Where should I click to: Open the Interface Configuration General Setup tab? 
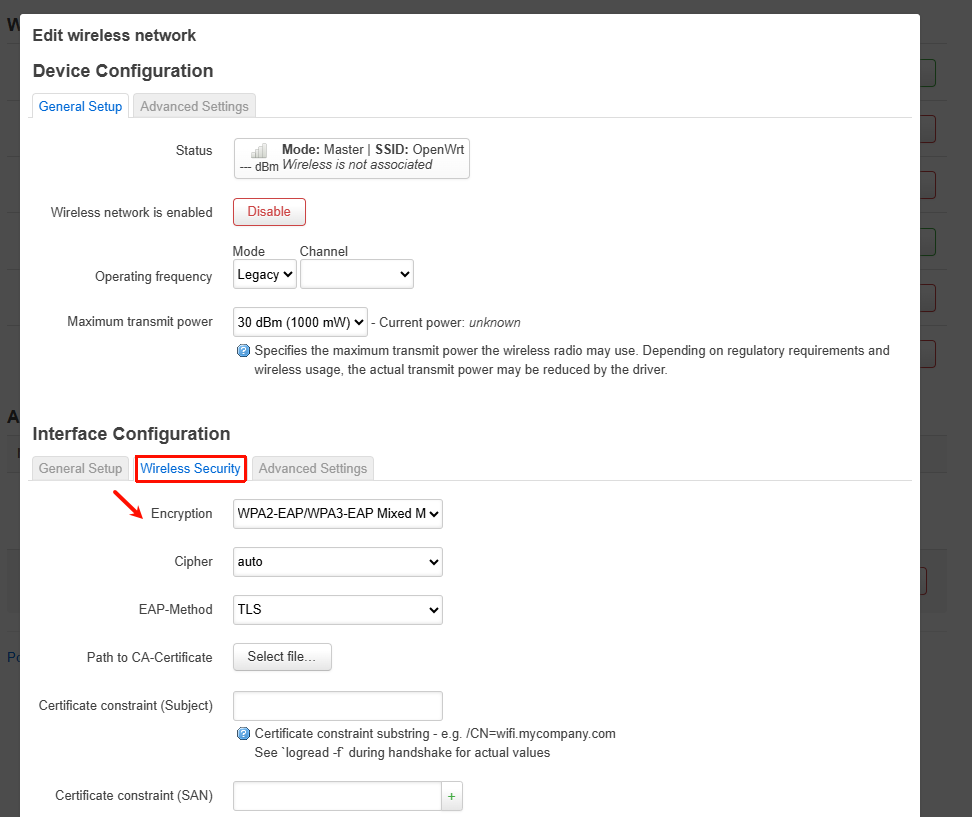pos(80,468)
